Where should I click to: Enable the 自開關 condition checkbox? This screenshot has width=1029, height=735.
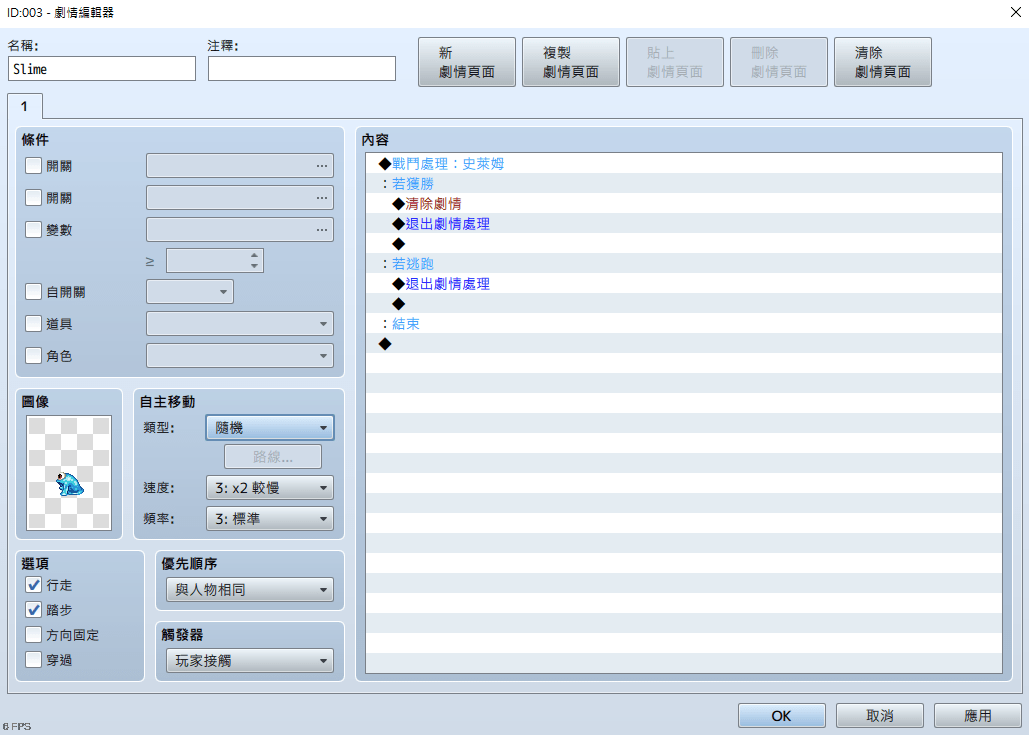(34, 292)
